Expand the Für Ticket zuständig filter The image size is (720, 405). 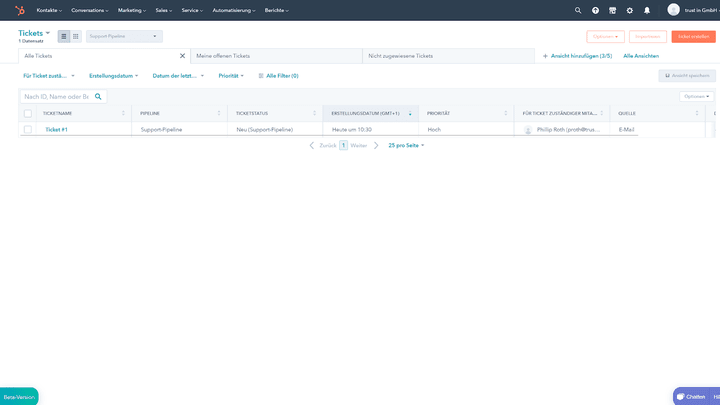coord(49,76)
